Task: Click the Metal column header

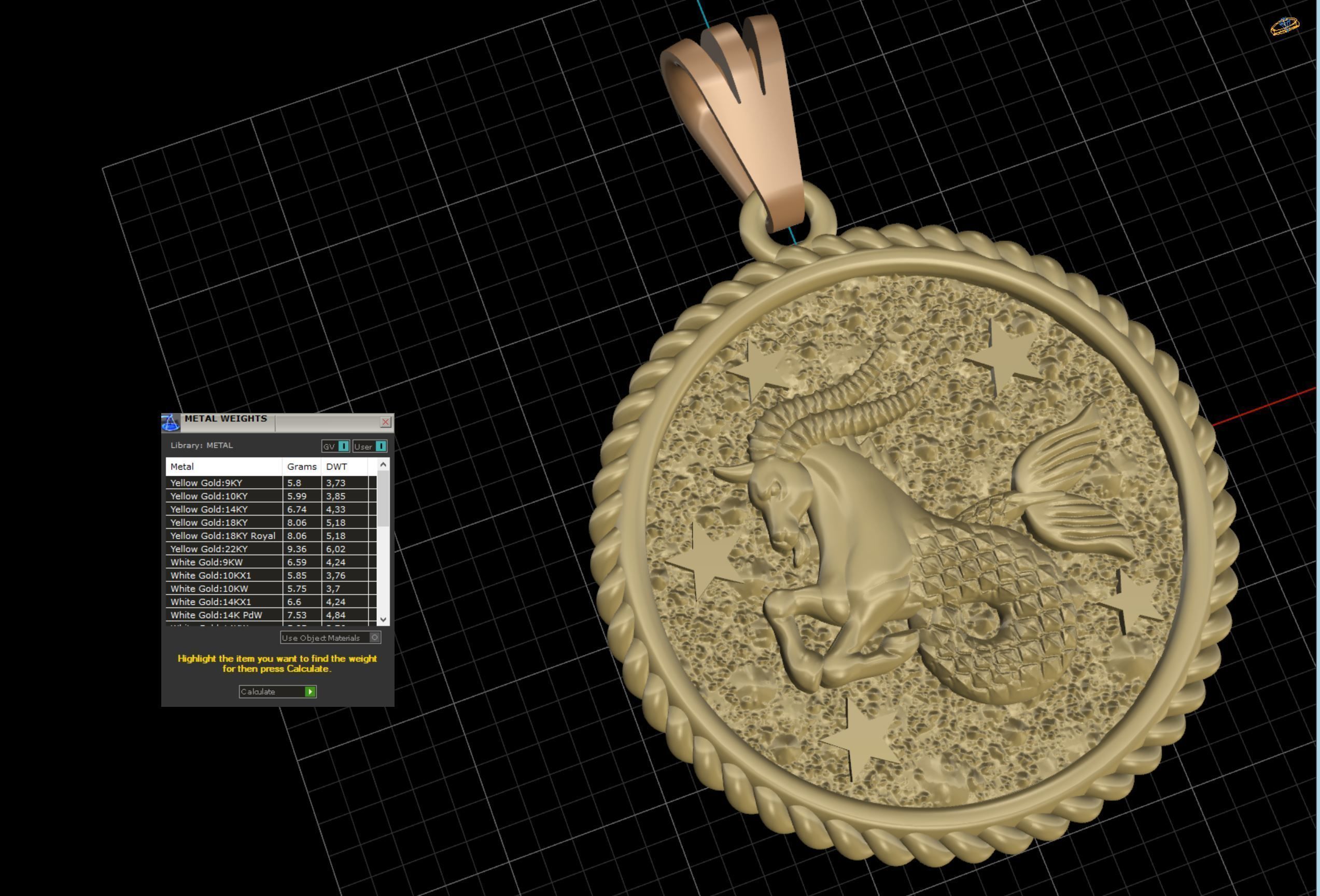Action: pos(224,467)
